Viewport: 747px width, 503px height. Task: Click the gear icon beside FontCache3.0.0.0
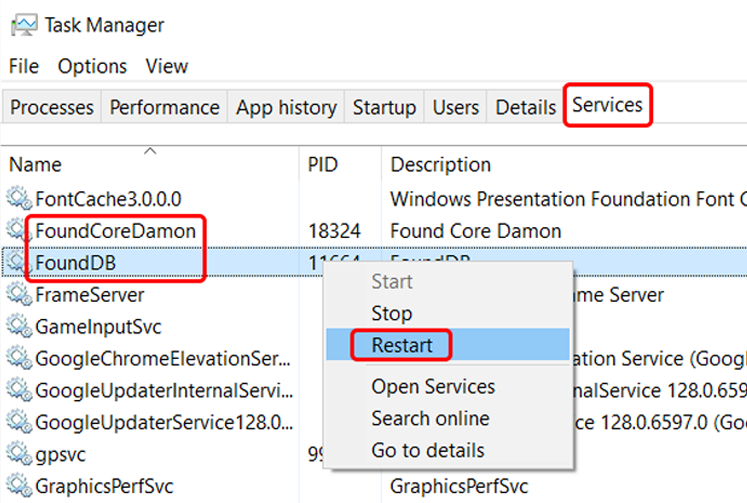coord(19,198)
